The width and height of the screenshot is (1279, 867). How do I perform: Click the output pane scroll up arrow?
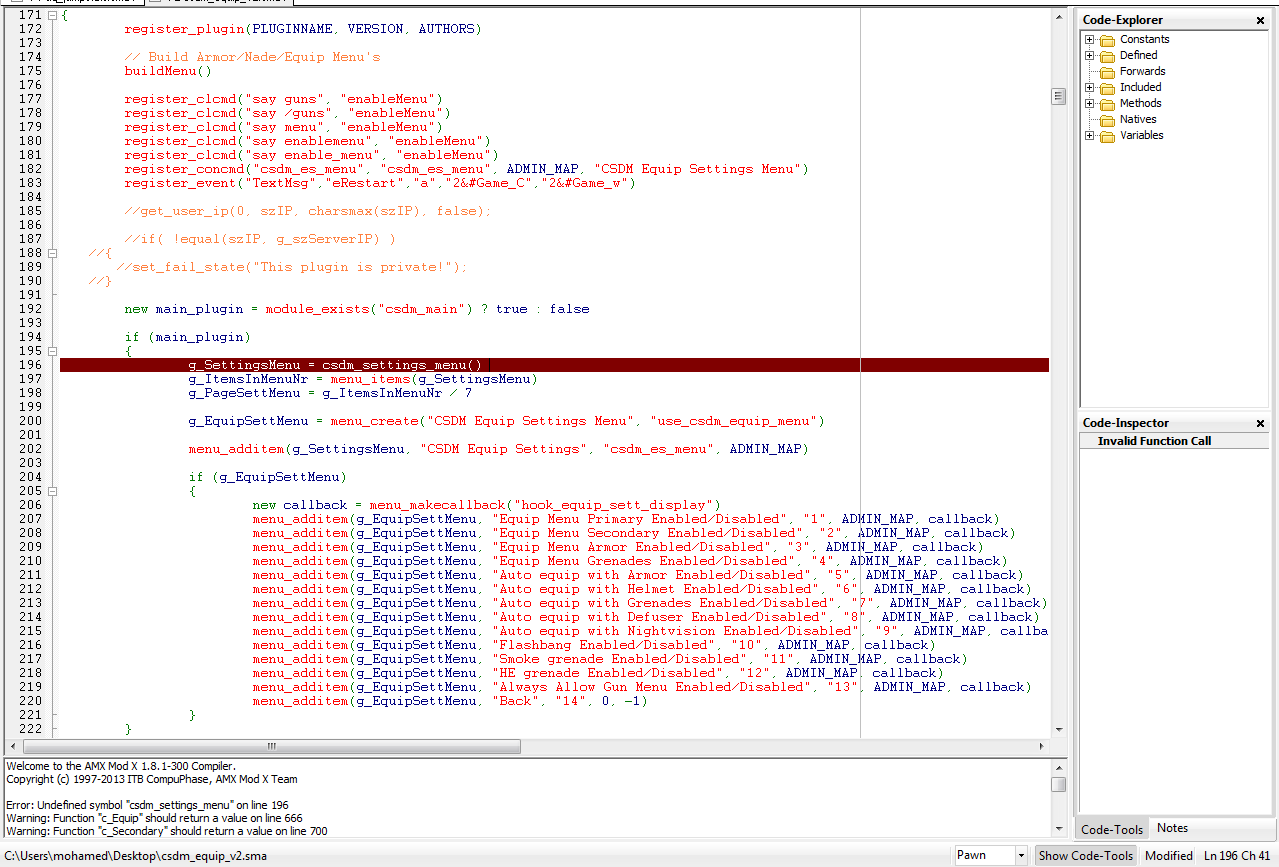[1058, 766]
